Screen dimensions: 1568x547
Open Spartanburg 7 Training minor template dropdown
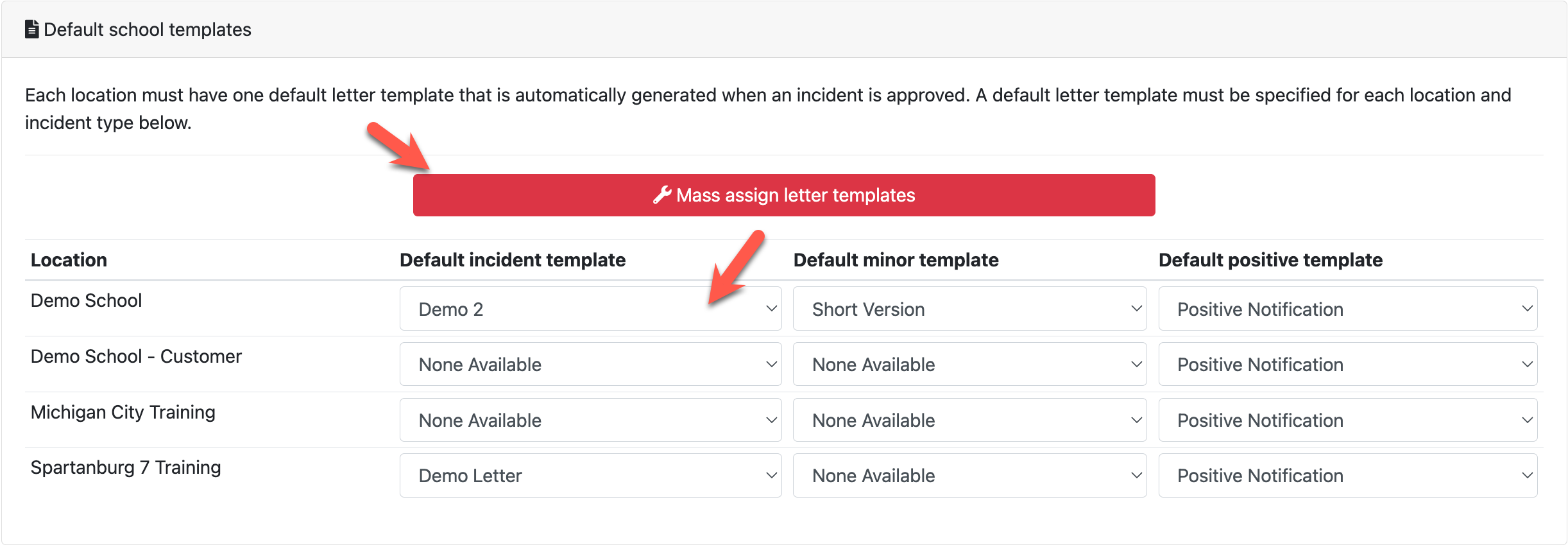(x=969, y=476)
